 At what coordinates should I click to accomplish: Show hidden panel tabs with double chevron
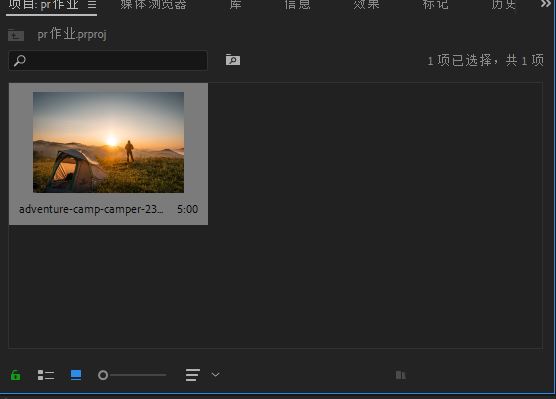coord(546,4)
